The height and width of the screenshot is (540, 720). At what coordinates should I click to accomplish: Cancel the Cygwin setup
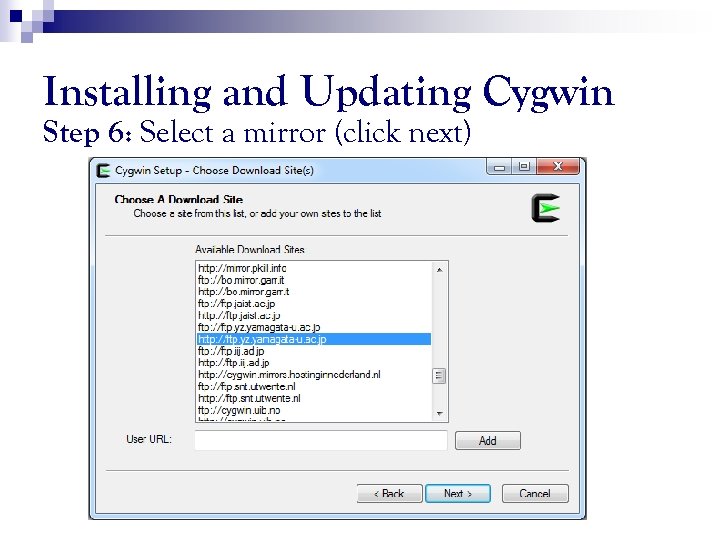535,494
